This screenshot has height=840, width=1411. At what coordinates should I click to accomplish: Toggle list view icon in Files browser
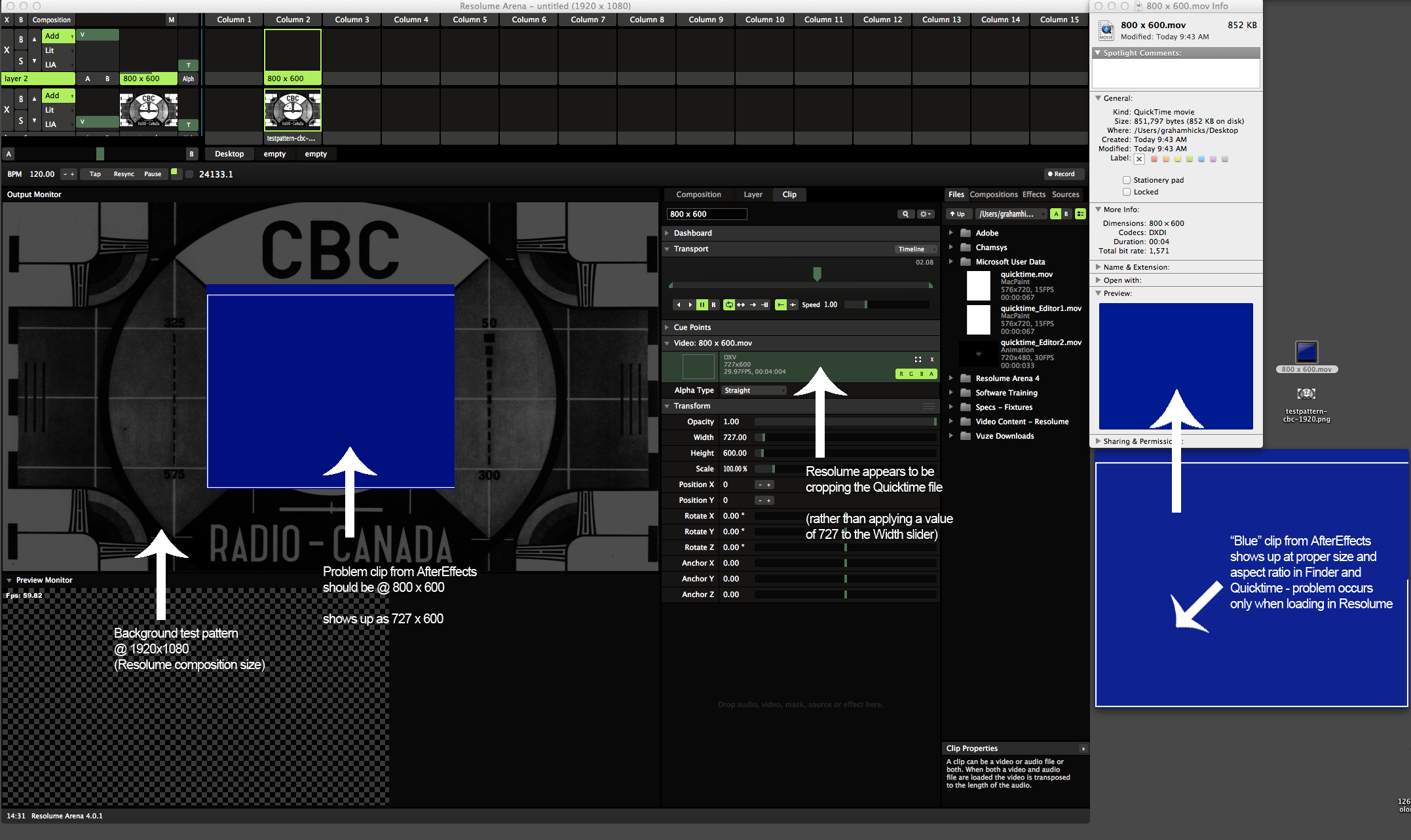(1080, 214)
